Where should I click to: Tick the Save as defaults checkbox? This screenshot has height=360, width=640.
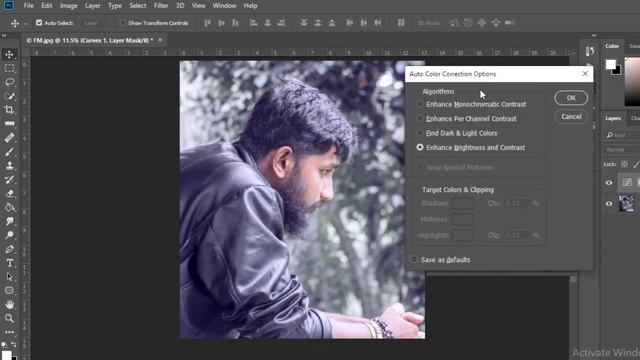(414, 260)
